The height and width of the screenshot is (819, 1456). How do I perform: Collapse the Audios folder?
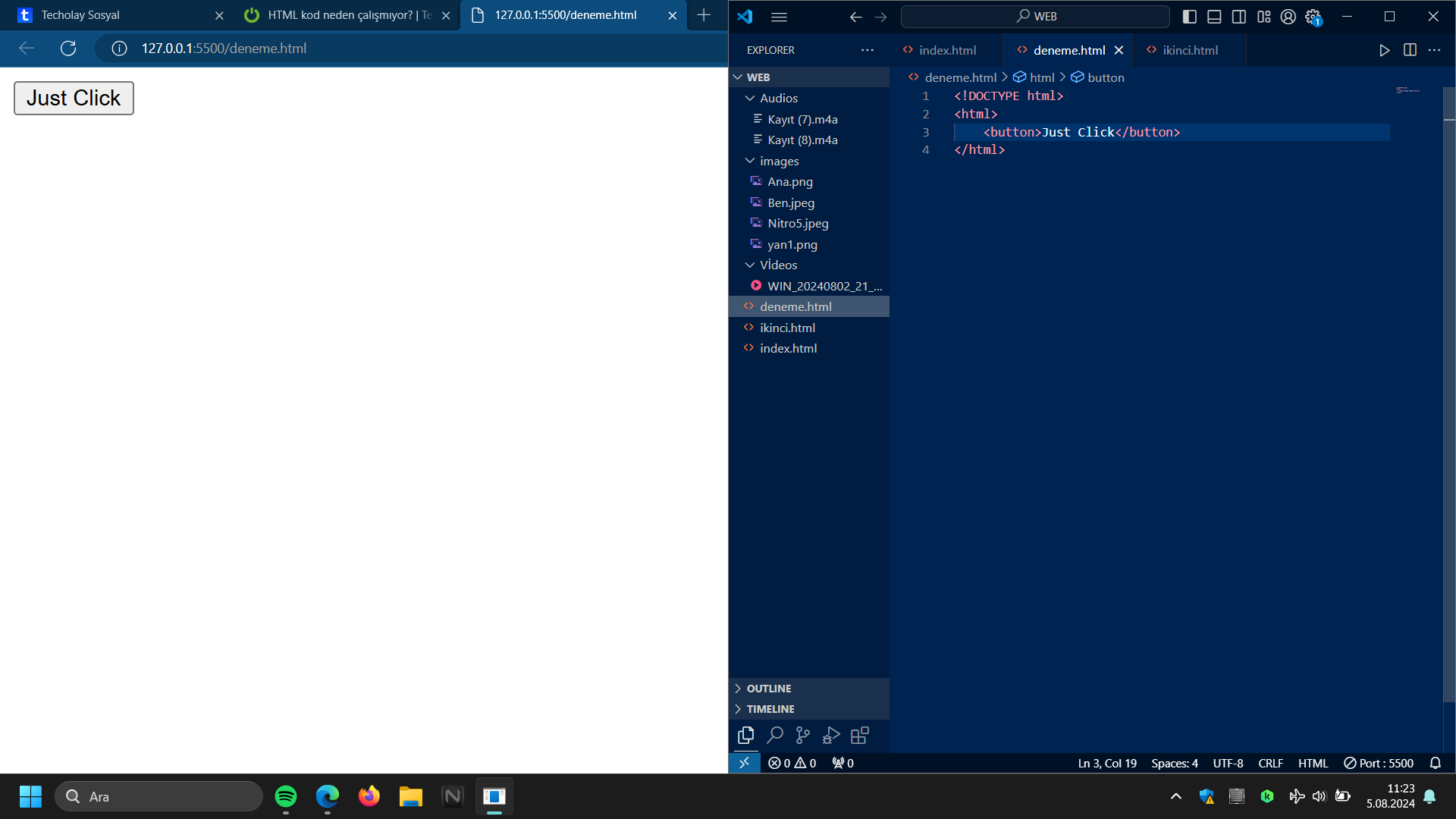coord(778,98)
